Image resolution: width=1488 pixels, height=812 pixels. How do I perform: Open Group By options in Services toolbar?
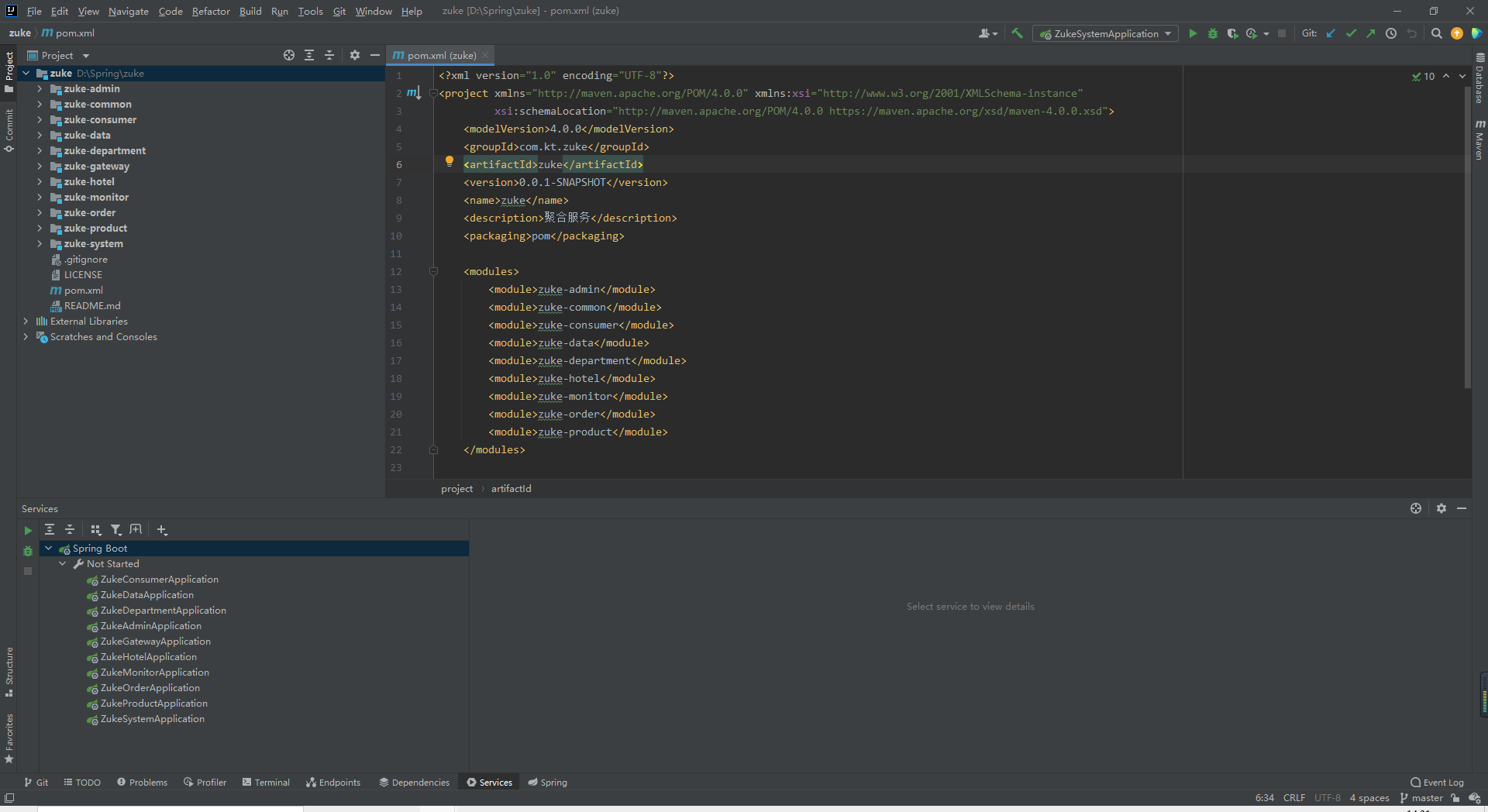pyautogui.click(x=96, y=529)
